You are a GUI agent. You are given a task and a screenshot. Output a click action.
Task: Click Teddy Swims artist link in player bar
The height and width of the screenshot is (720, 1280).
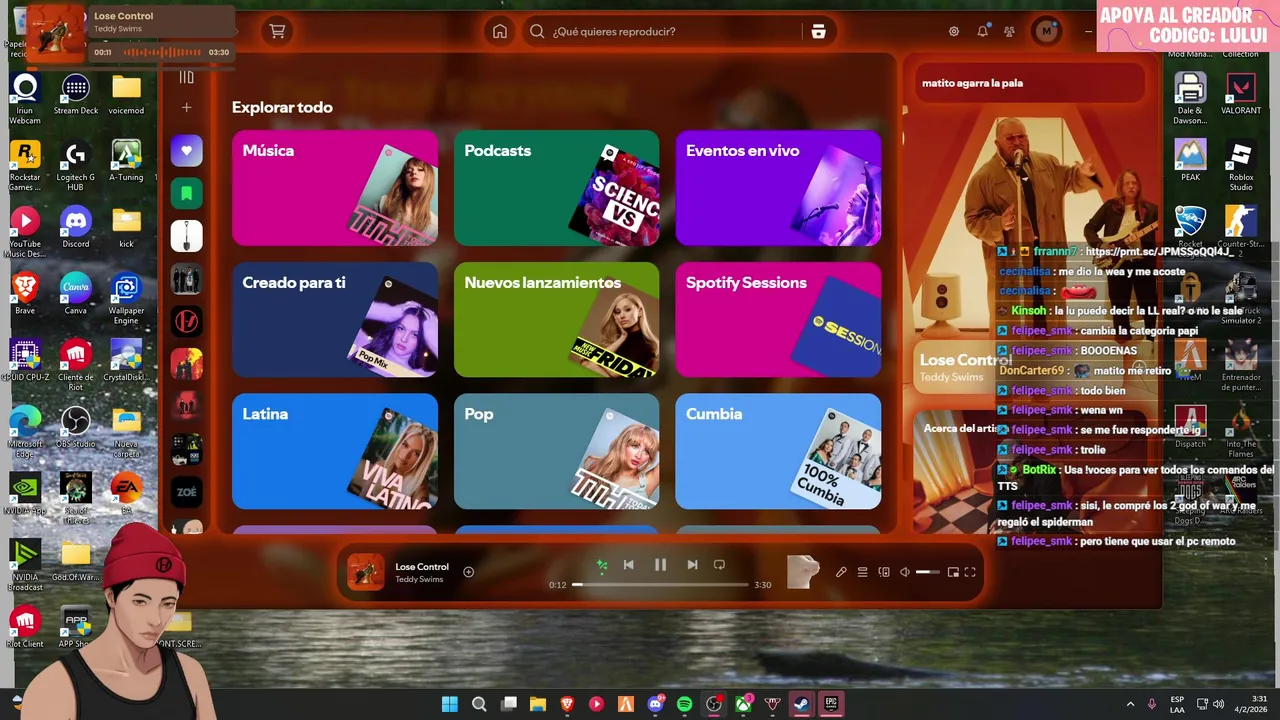[419, 580]
